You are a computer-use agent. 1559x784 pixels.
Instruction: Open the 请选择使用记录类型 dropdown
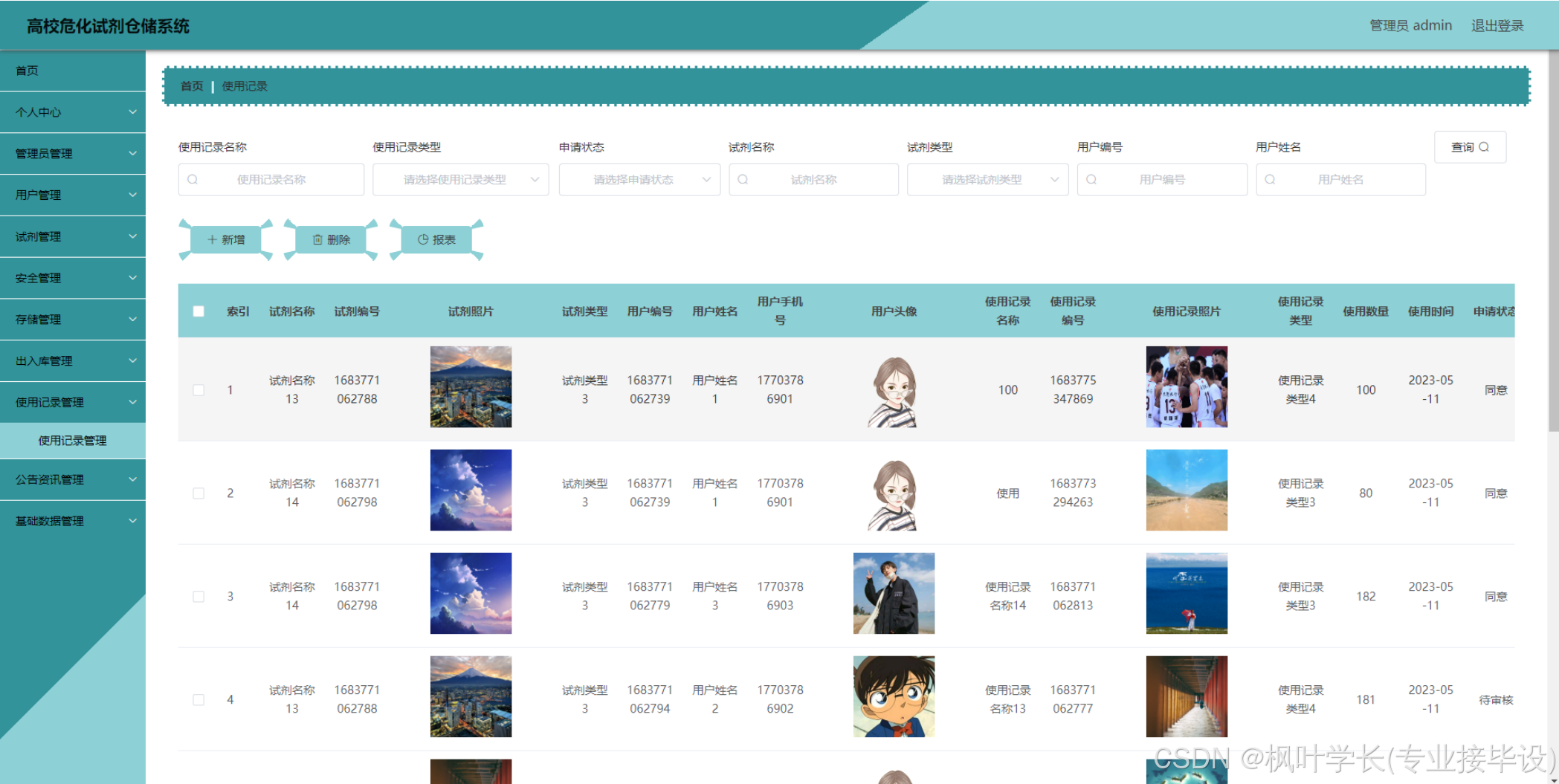point(461,179)
